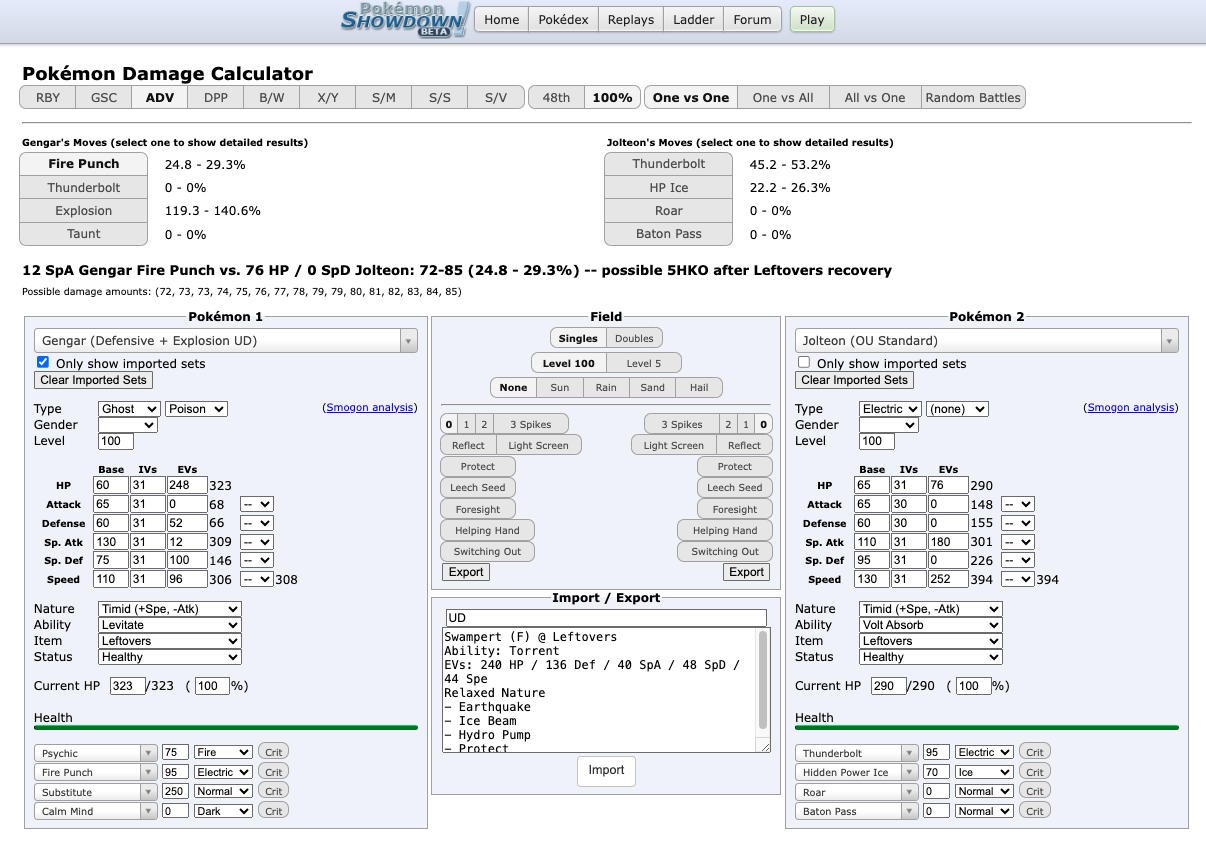Open Ladder in top navigation
The height and width of the screenshot is (847, 1206).
(x=693, y=19)
